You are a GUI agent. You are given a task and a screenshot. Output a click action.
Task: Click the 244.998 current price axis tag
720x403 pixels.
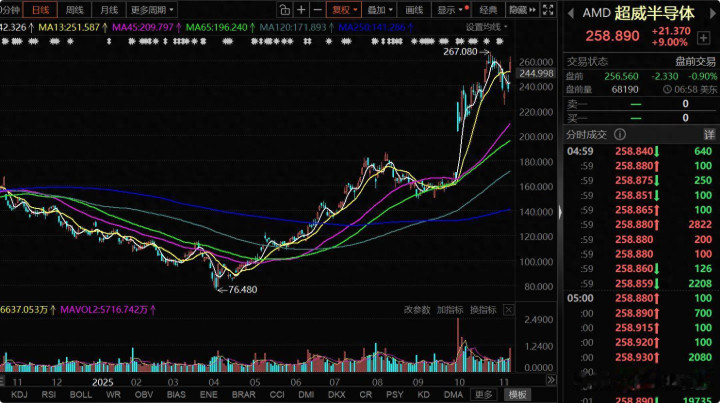tap(536, 73)
